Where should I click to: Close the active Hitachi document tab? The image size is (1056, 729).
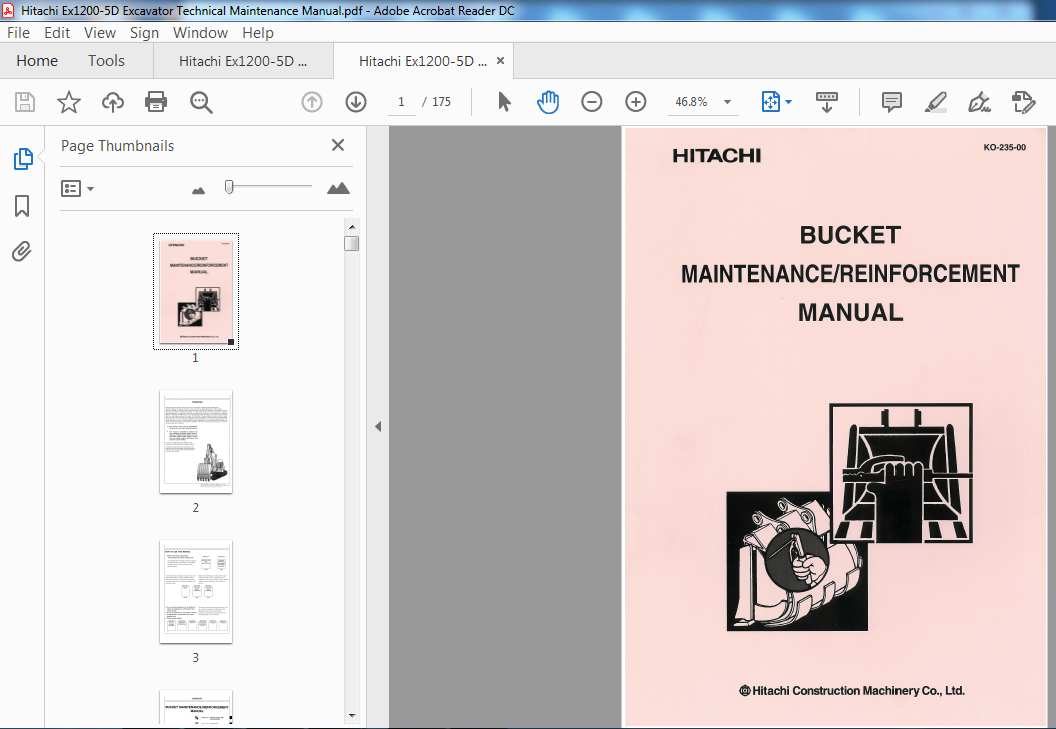click(500, 61)
